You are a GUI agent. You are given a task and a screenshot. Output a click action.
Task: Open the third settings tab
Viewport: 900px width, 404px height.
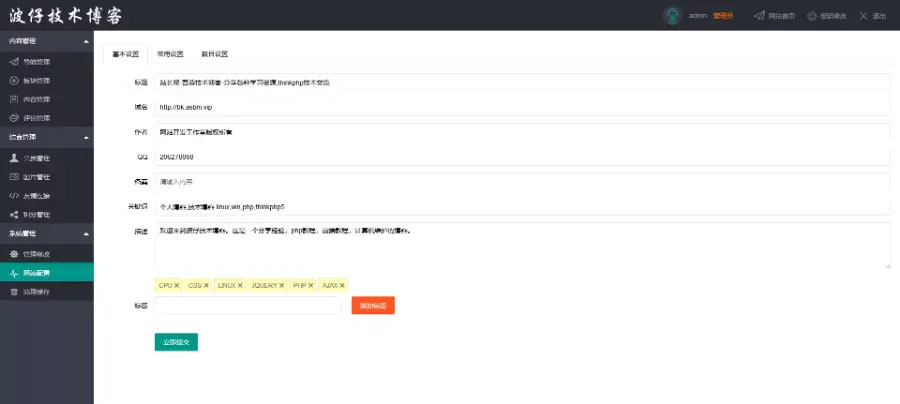214,54
